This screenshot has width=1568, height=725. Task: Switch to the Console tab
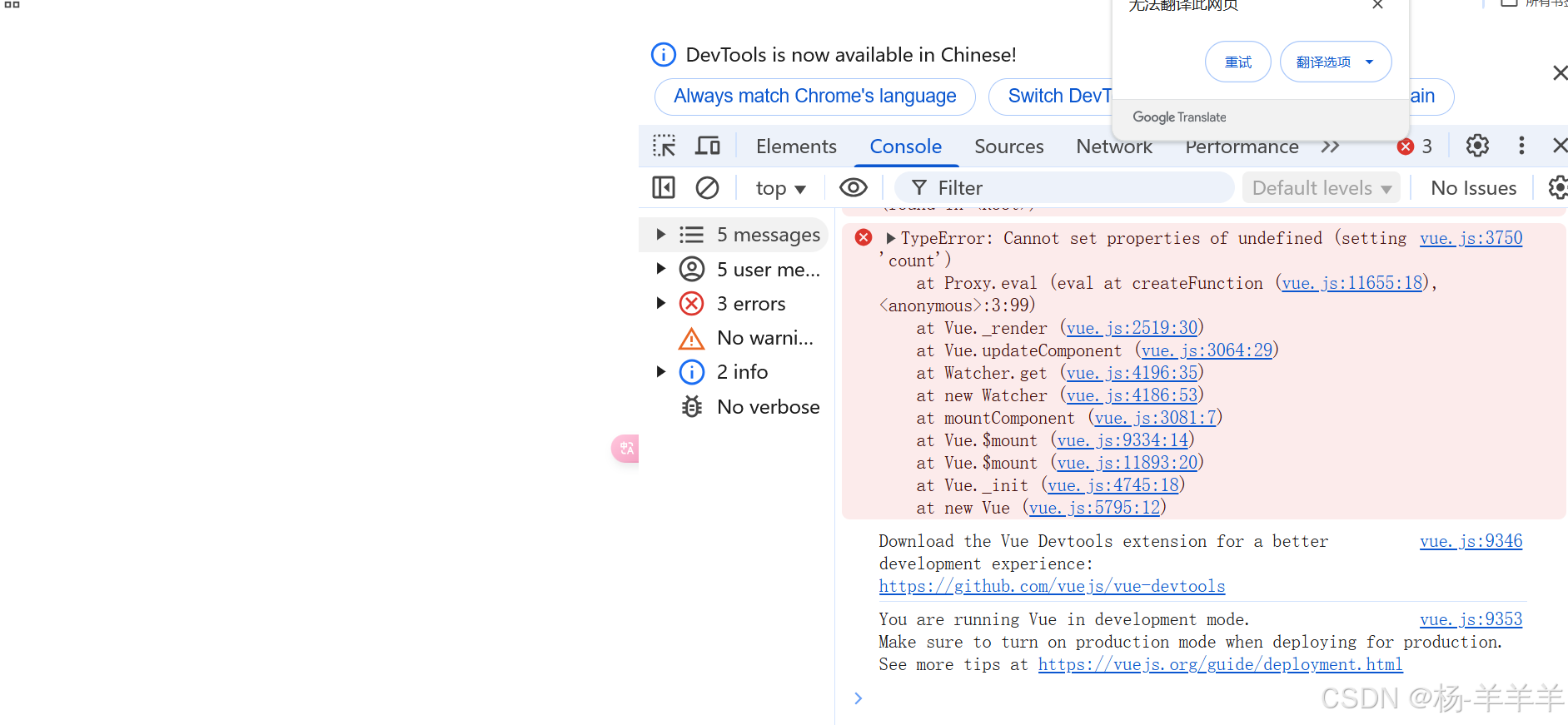[905, 146]
